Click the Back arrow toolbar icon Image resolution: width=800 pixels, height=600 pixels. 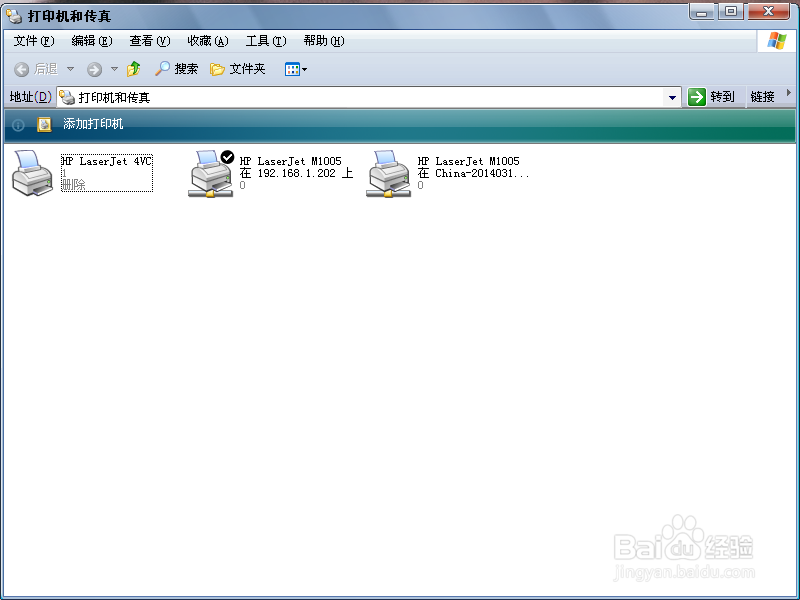[21, 69]
